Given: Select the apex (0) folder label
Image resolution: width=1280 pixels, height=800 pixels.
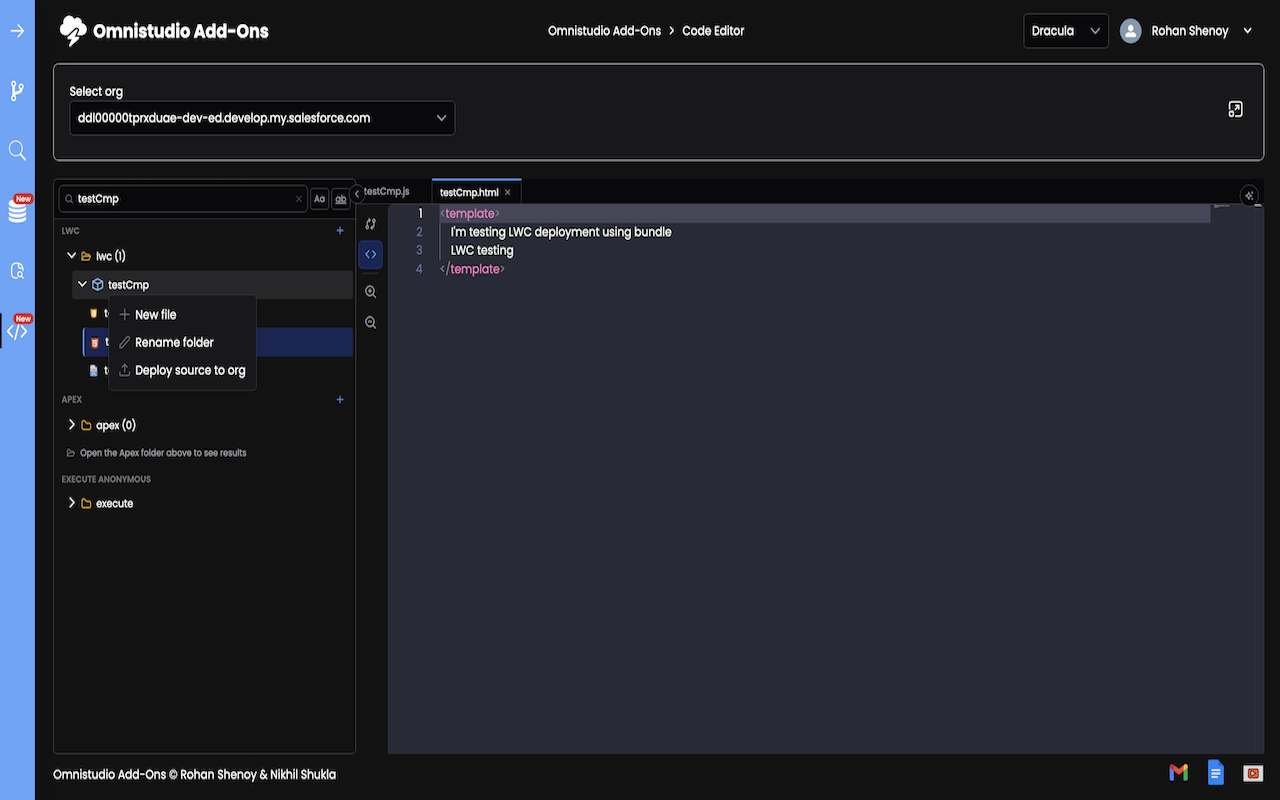Looking at the screenshot, I should [x=116, y=425].
